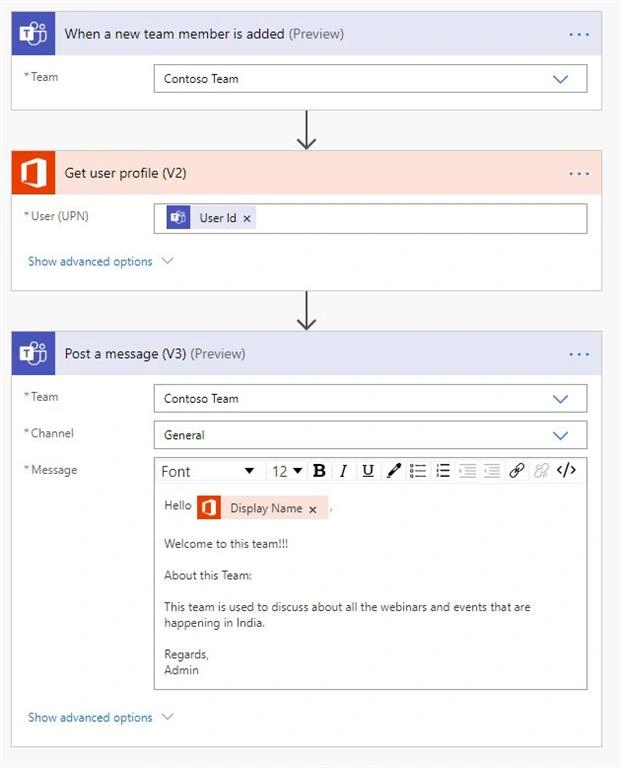This screenshot has height=768, width=622.
Task: Toggle italic formatting in the message editor
Action: click(x=343, y=471)
